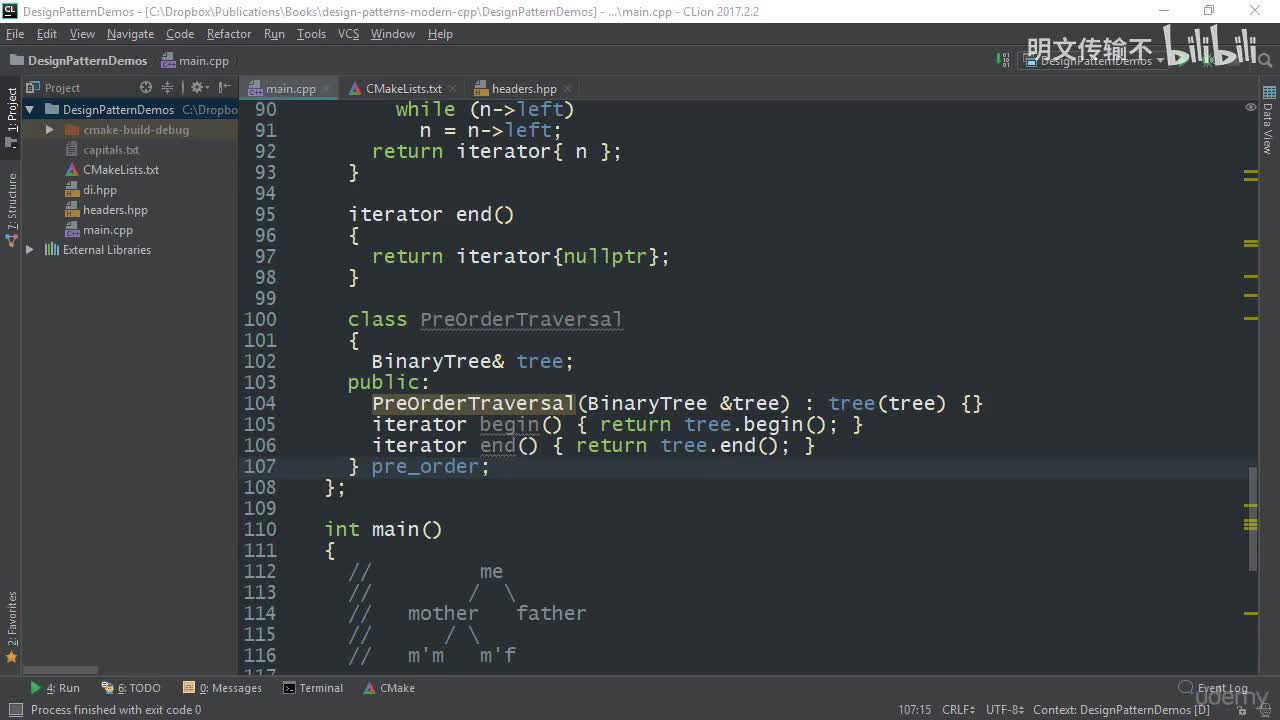
Task: Open the Edit menu
Action: click(x=47, y=34)
